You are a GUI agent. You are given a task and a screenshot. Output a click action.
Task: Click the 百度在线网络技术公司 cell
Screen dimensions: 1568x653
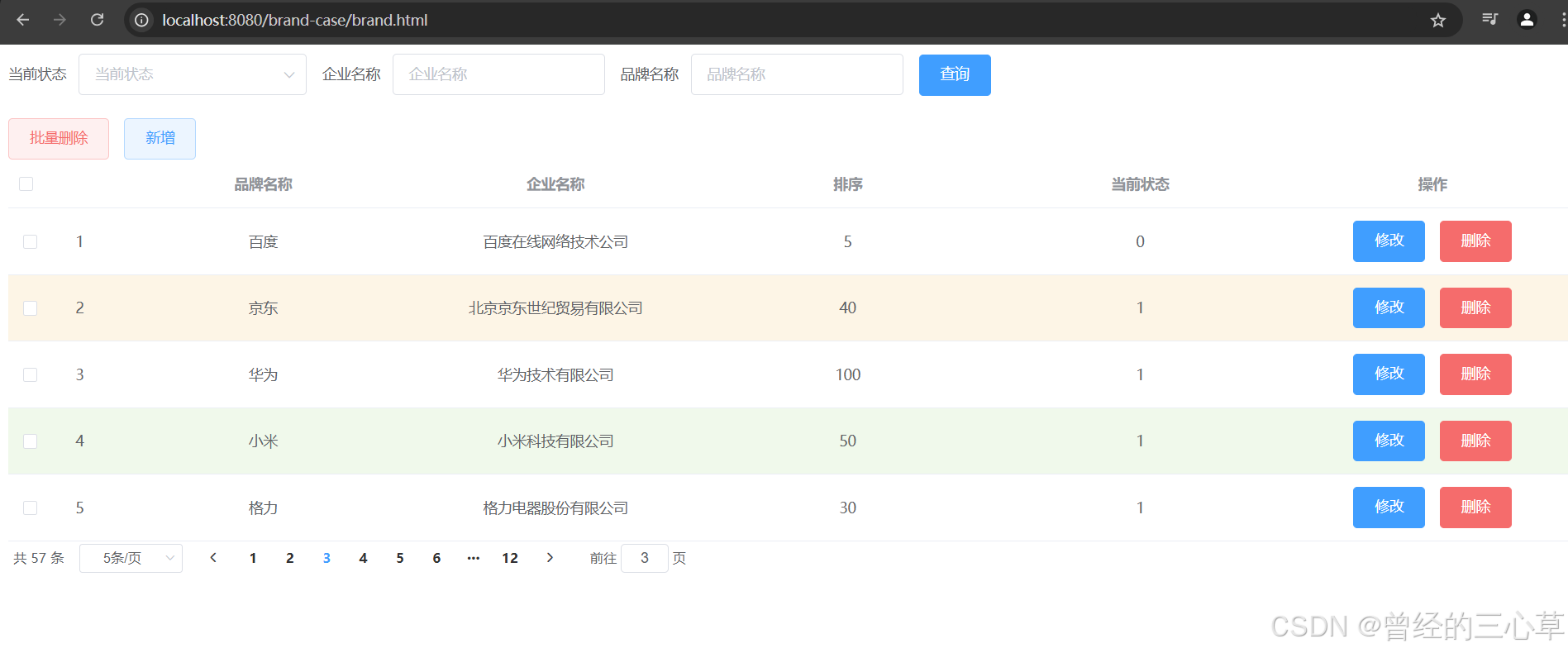point(555,242)
